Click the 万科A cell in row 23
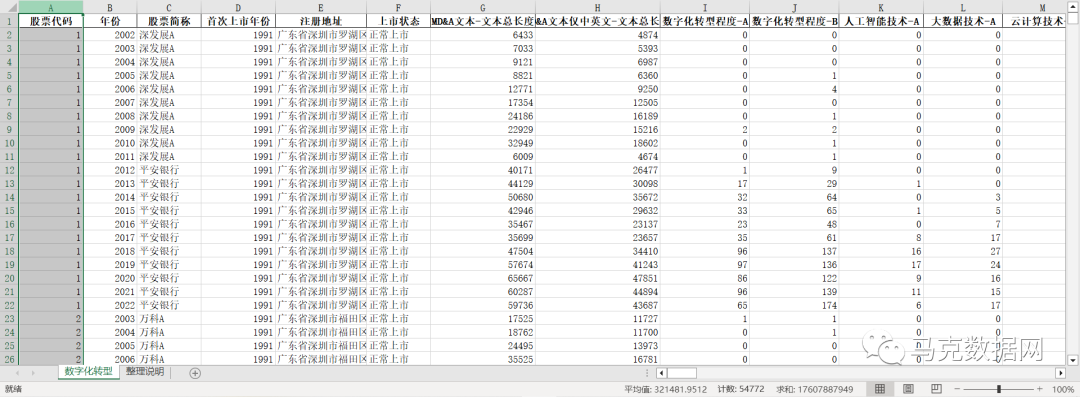The height and width of the screenshot is (397, 1080). 169,319
